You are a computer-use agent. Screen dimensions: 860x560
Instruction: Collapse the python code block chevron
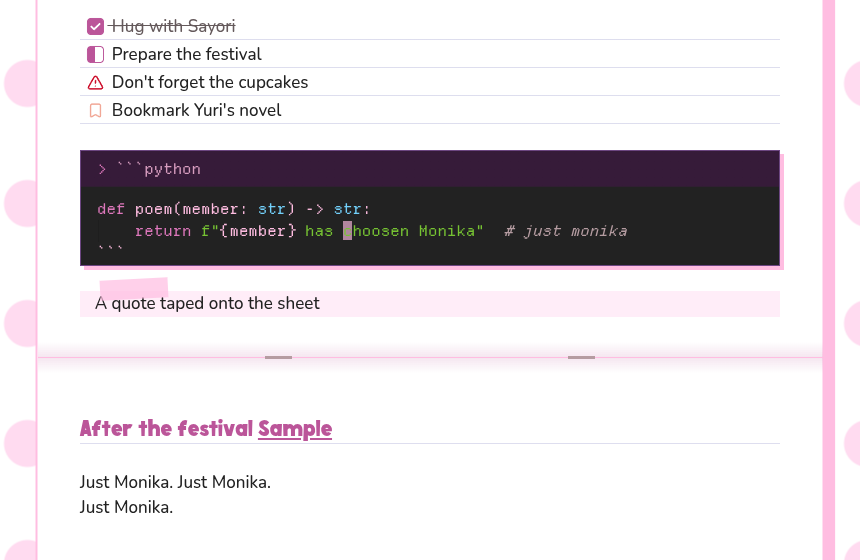point(102,169)
